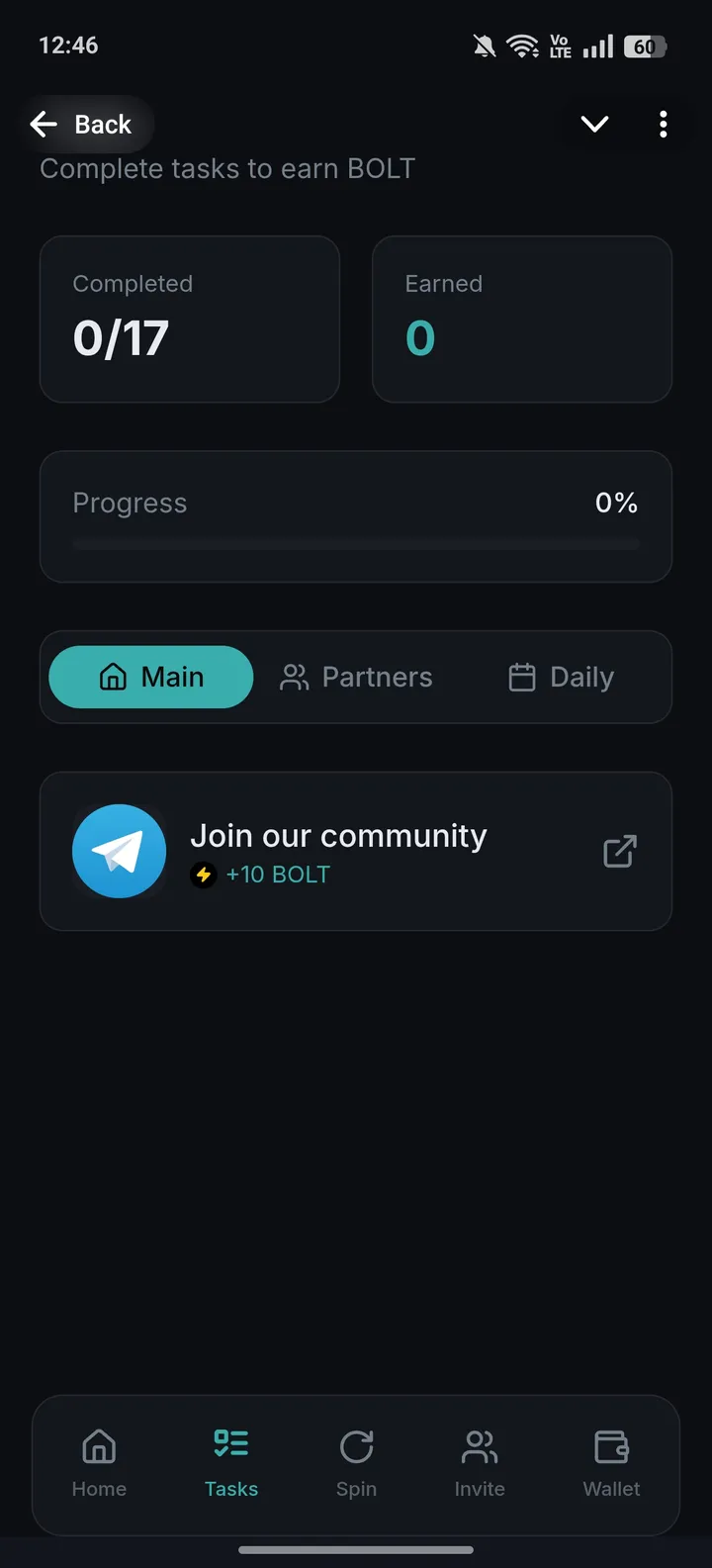Open the Invite friends section
This screenshot has height=1568, width=712.
click(x=480, y=1464)
